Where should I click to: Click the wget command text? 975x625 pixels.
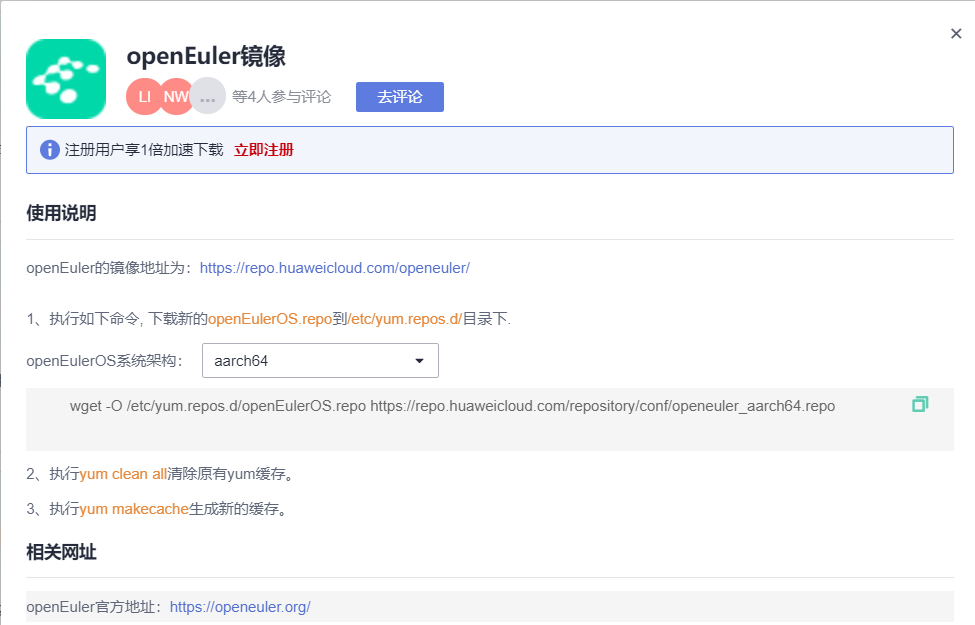[x=452, y=406]
